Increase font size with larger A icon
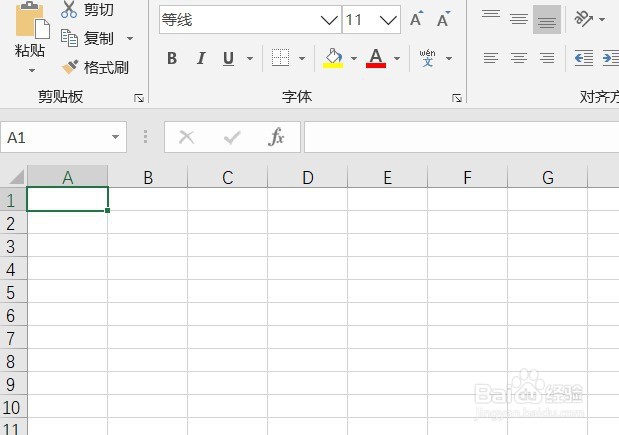 (416, 19)
